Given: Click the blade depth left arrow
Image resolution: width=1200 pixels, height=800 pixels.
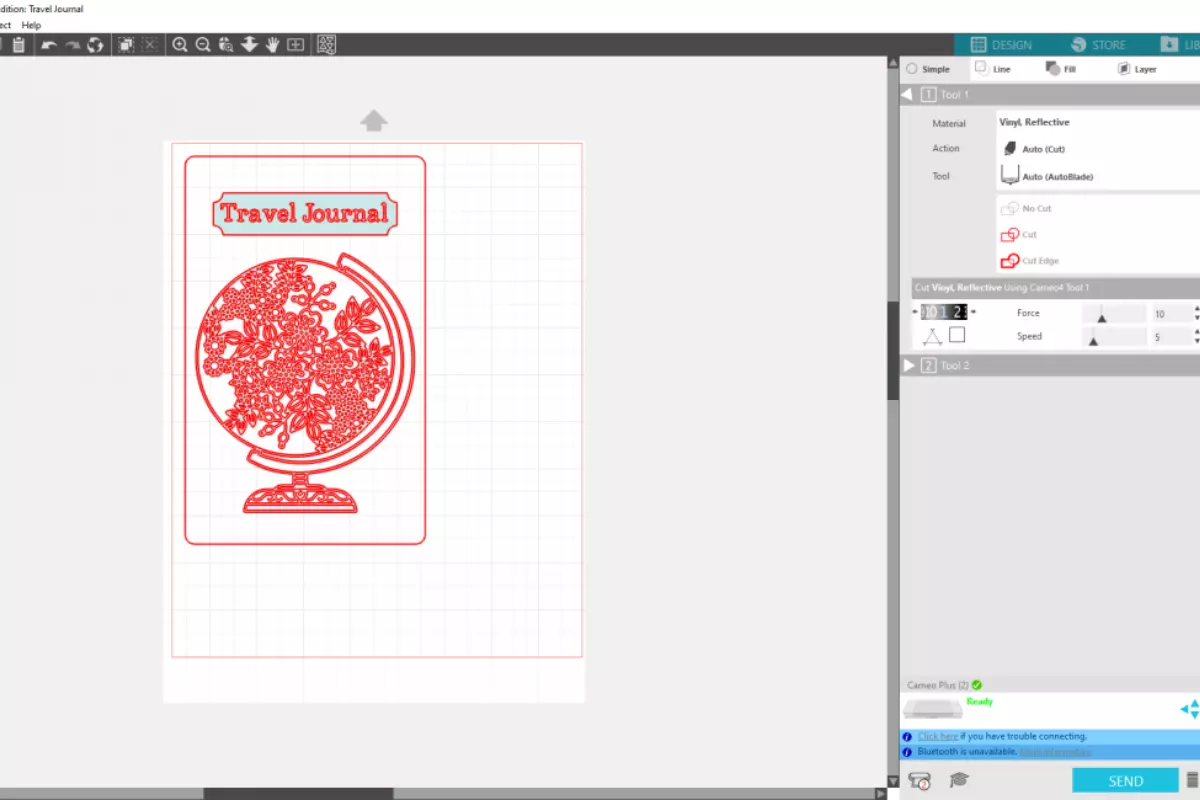Looking at the screenshot, I should click(x=915, y=312).
